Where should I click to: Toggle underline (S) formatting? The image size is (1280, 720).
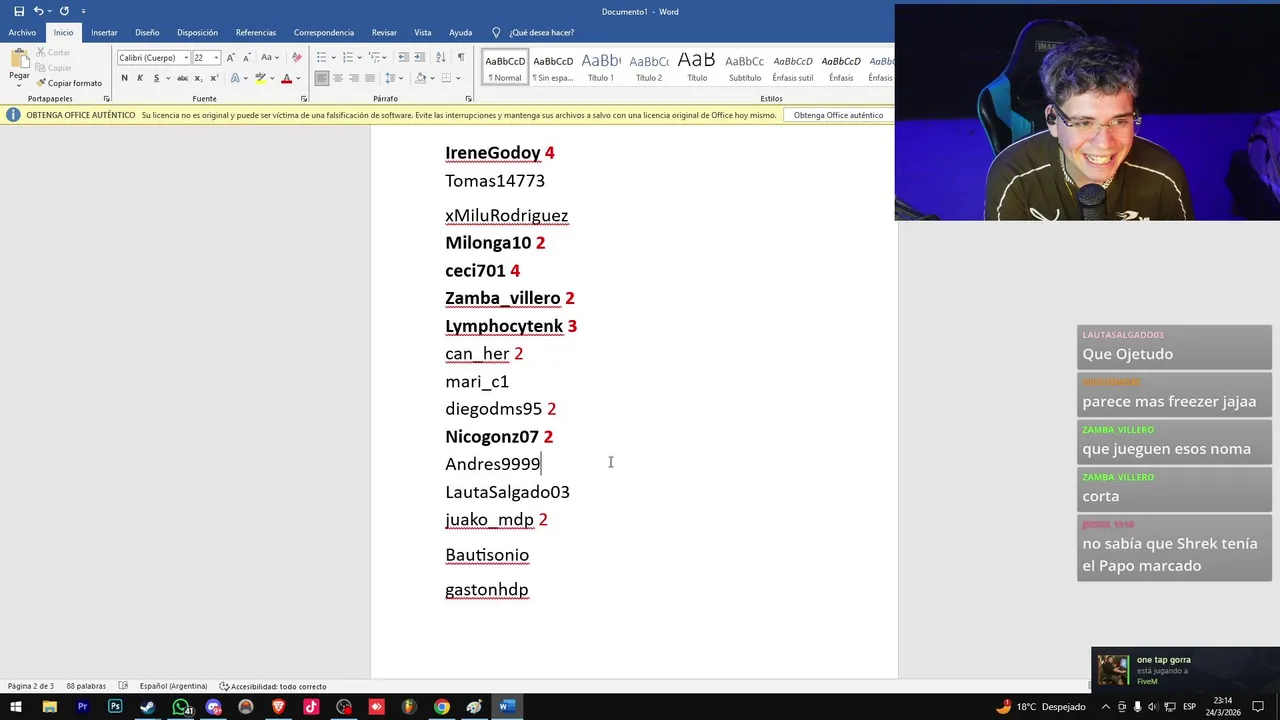(x=156, y=78)
